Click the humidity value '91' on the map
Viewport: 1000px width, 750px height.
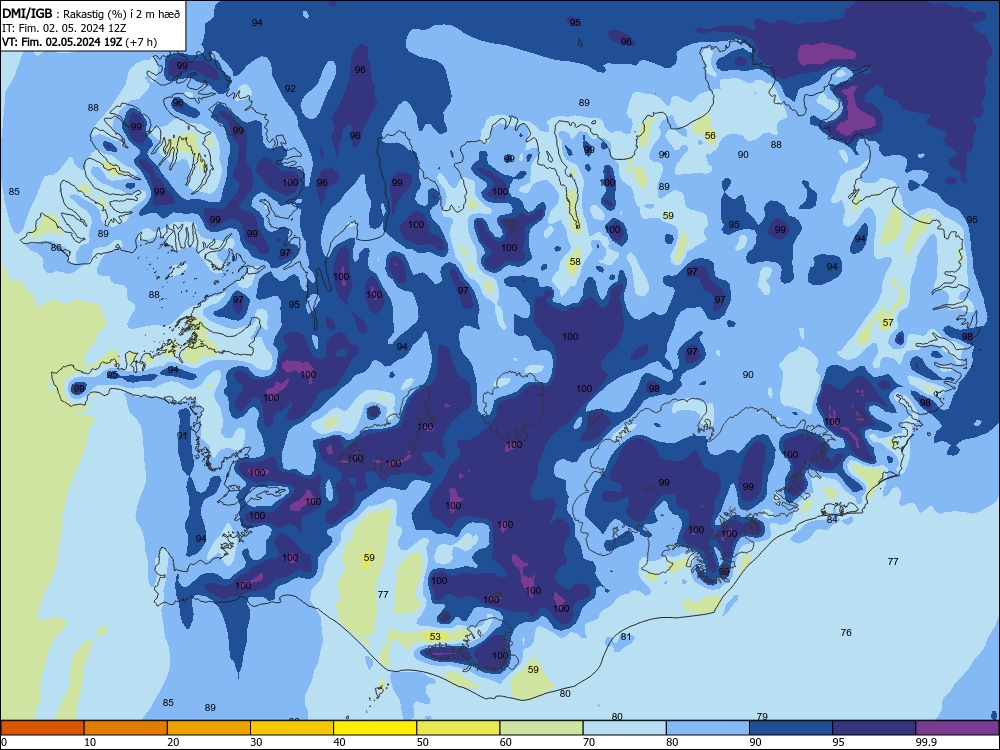coord(182,436)
